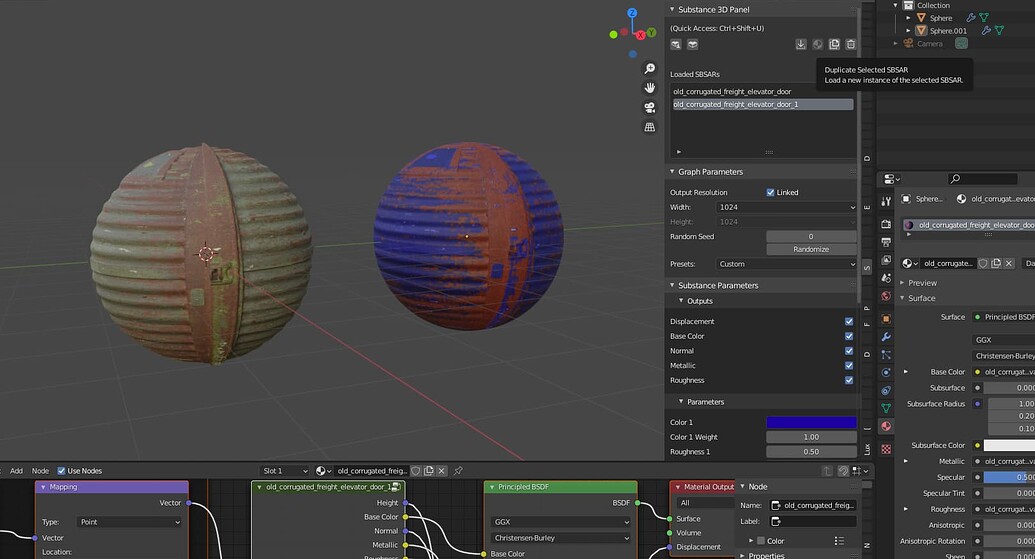Toggle the Displacement output checkbox

pos(849,321)
